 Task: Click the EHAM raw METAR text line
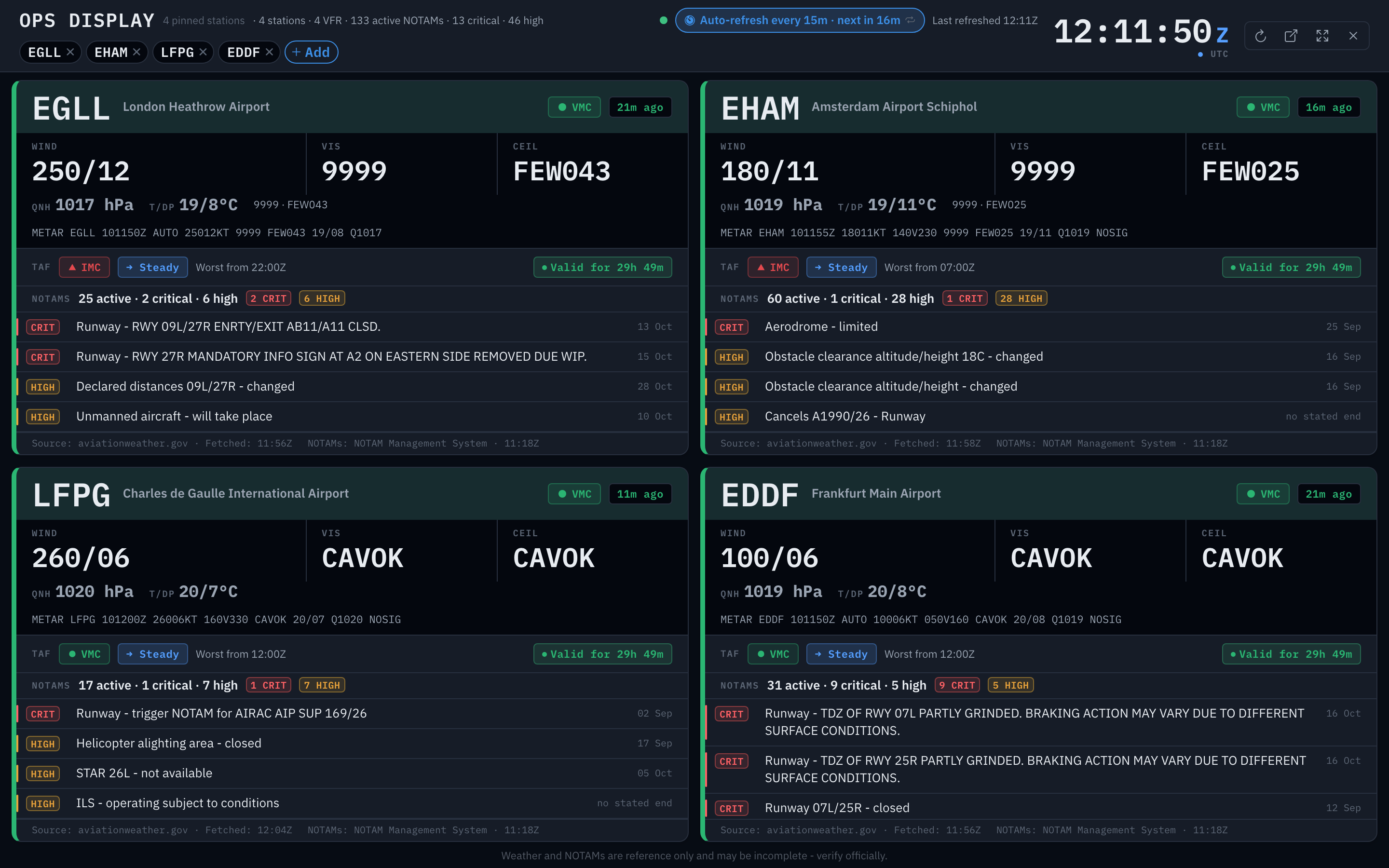tap(924, 233)
